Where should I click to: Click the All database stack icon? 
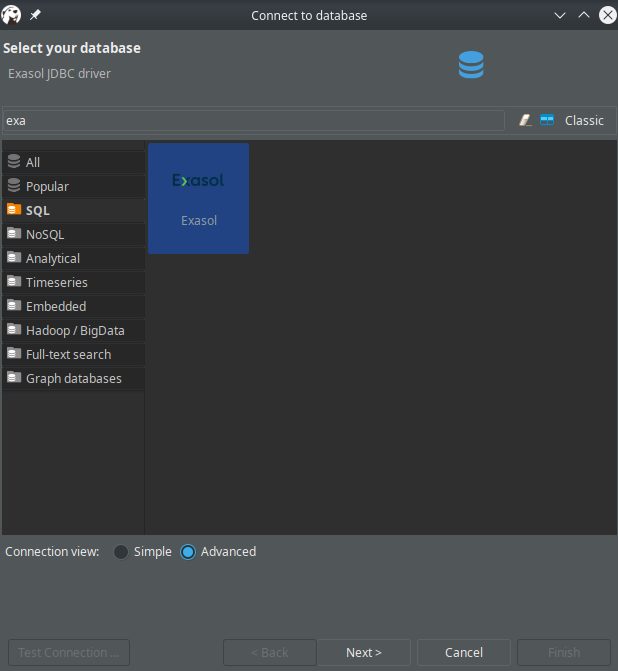[14, 161]
